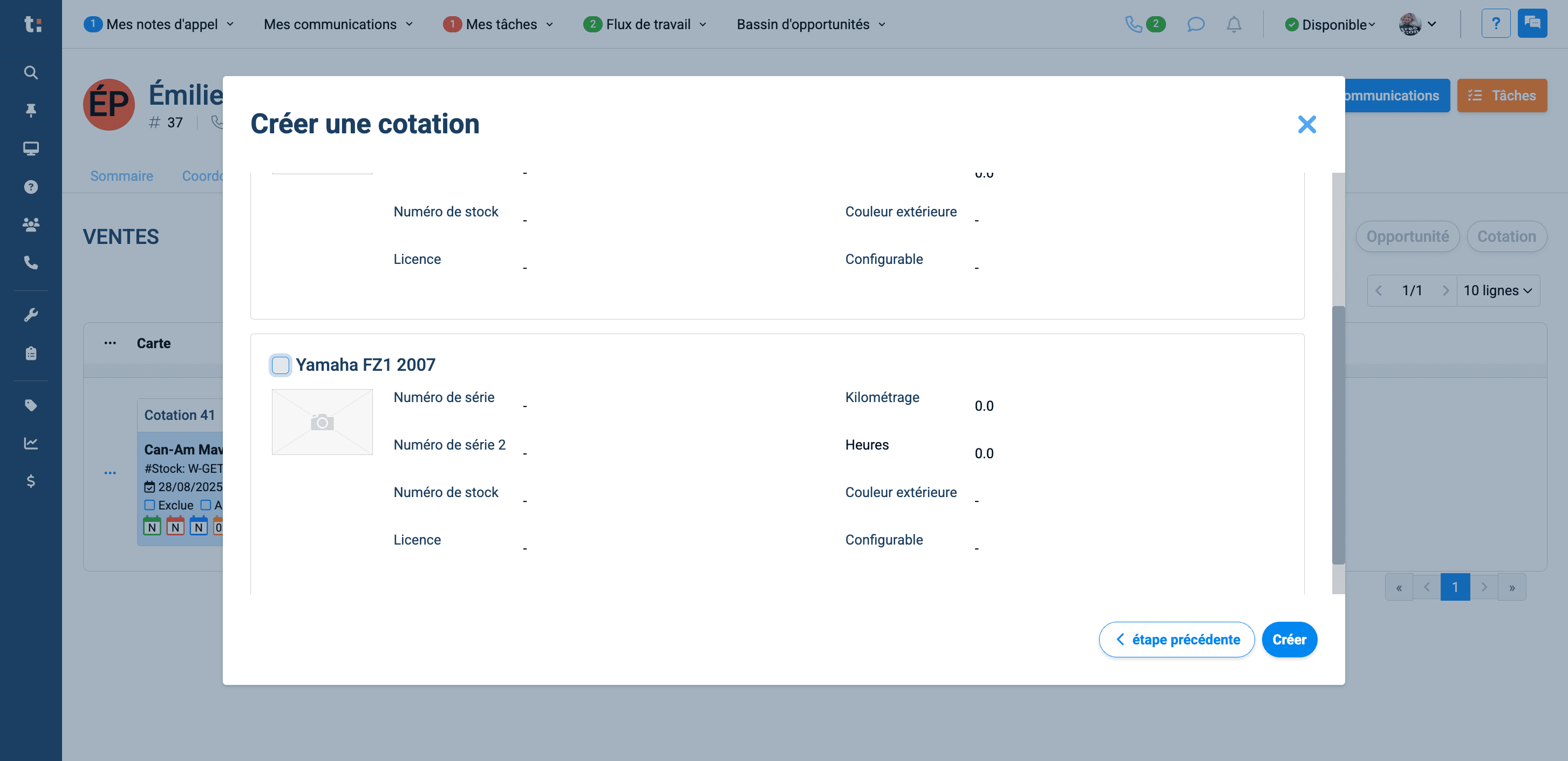Screen dimensions: 1568x761
Task: Click the orange Tâches button
Action: 1502,96
